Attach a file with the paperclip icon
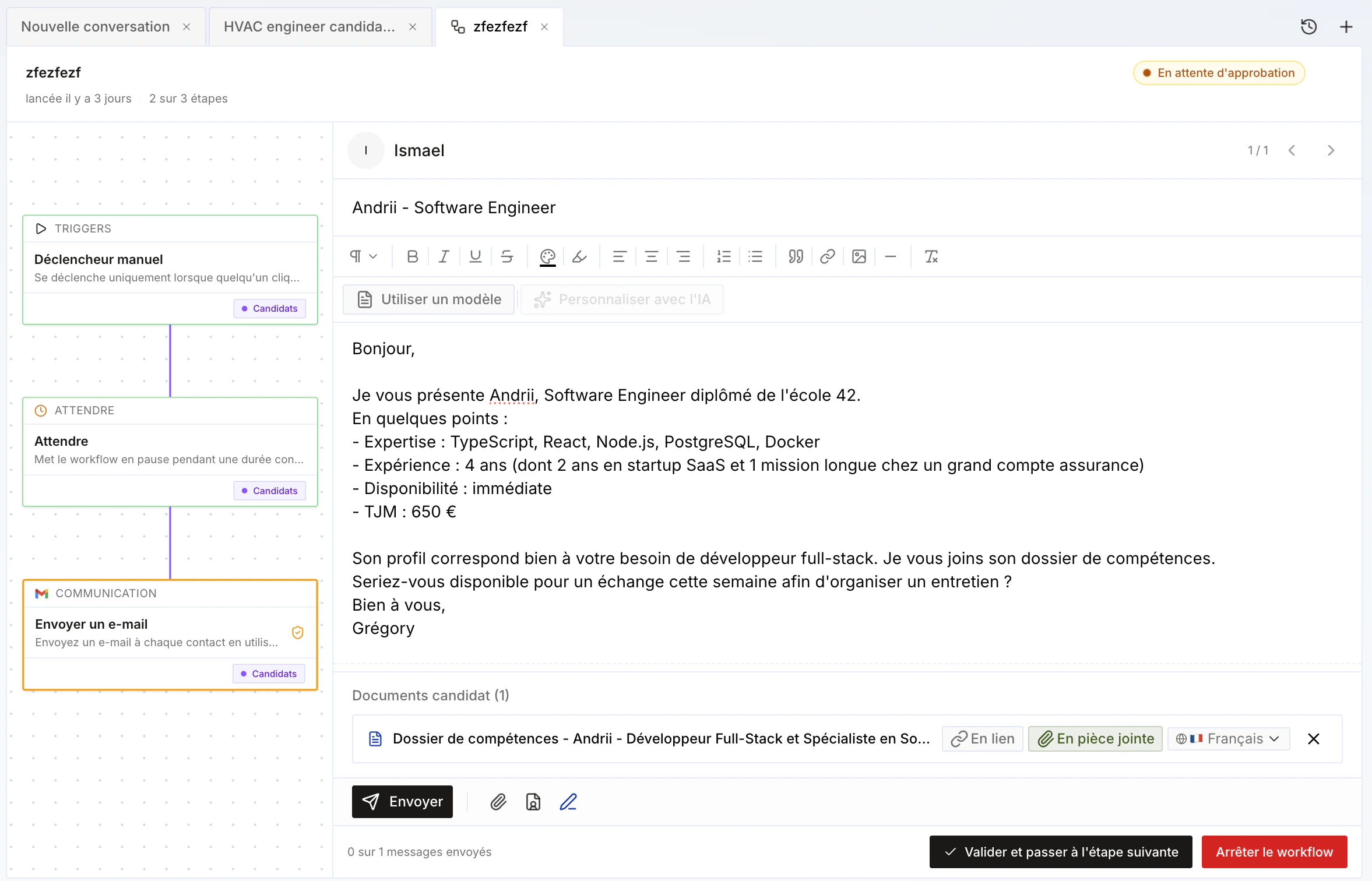1372x881 pixels. point(498,802)
